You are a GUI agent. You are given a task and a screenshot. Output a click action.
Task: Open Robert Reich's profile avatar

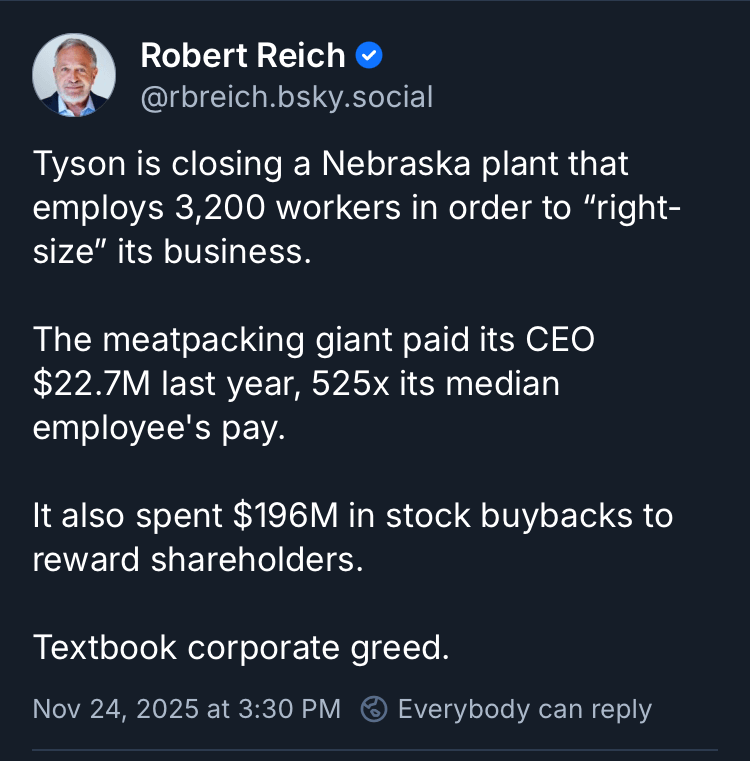pyautogui.click(x=74, y=75)
